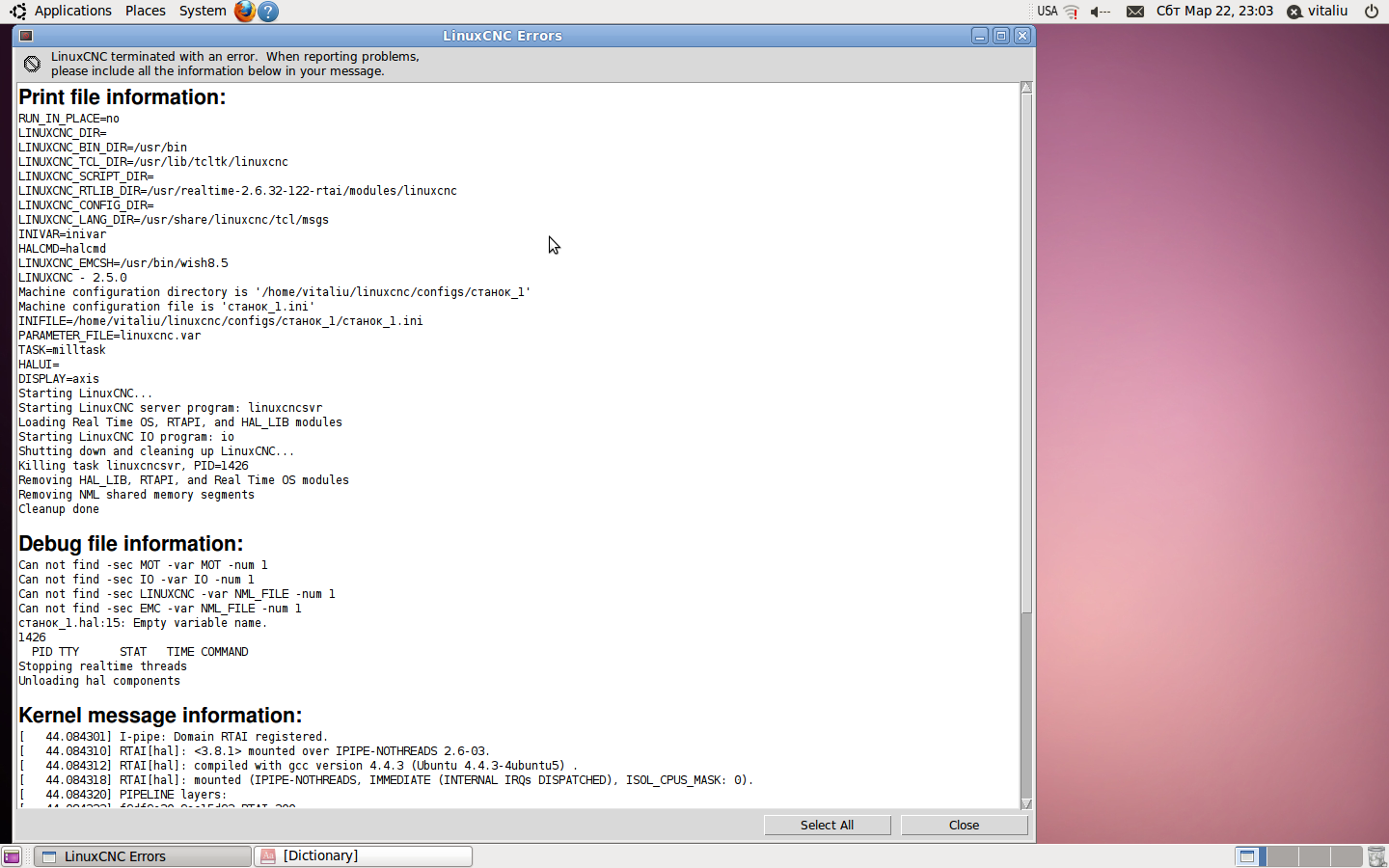Click the line "RUN_IN_PLACE=no"
The height and width of the screenshot is (868, 1389).
[x=68, y=119]
